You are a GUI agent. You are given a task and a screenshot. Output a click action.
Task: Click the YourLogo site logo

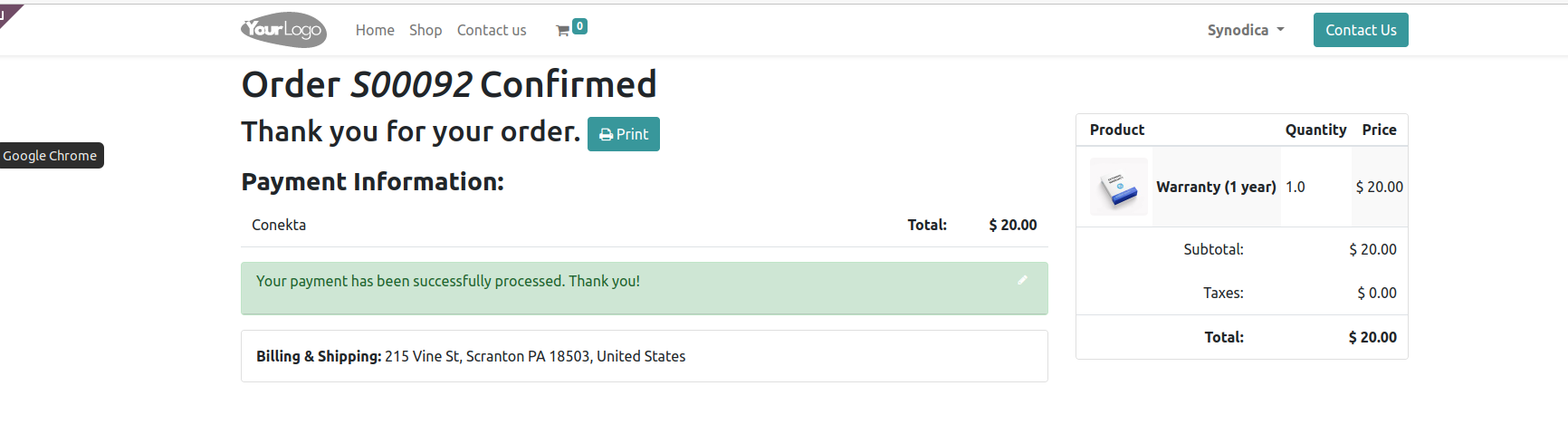pos(283,30)
